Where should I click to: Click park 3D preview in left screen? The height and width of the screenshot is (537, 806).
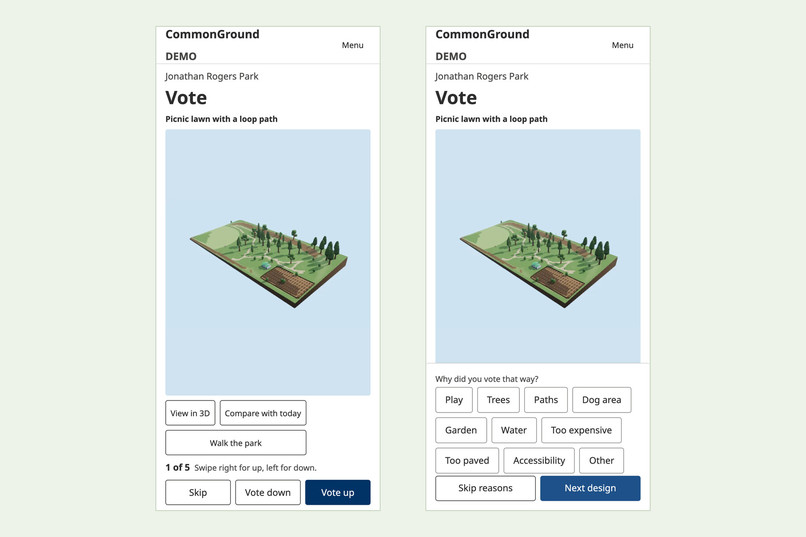pyautogui.click(x=268, y=262)
